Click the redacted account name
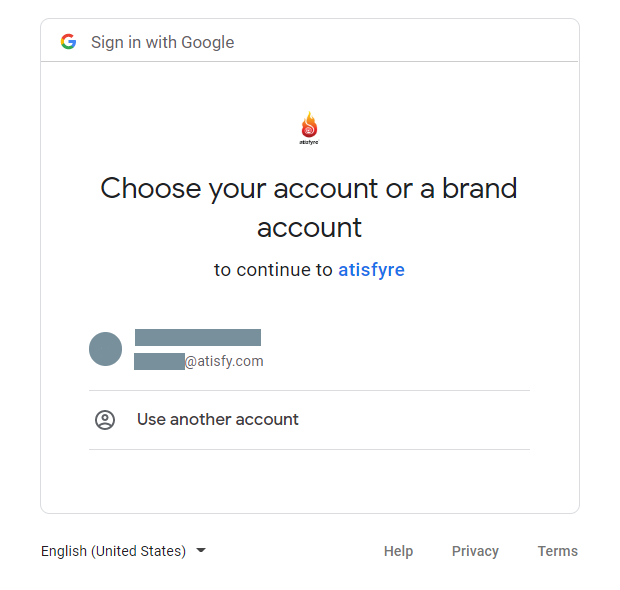Screen dimensions: 620x590 (x=198, y=337)
